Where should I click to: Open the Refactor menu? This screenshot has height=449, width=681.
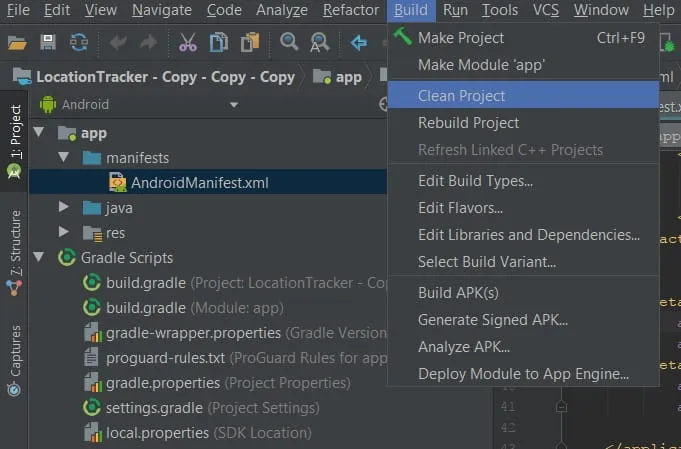pos(351,10)
